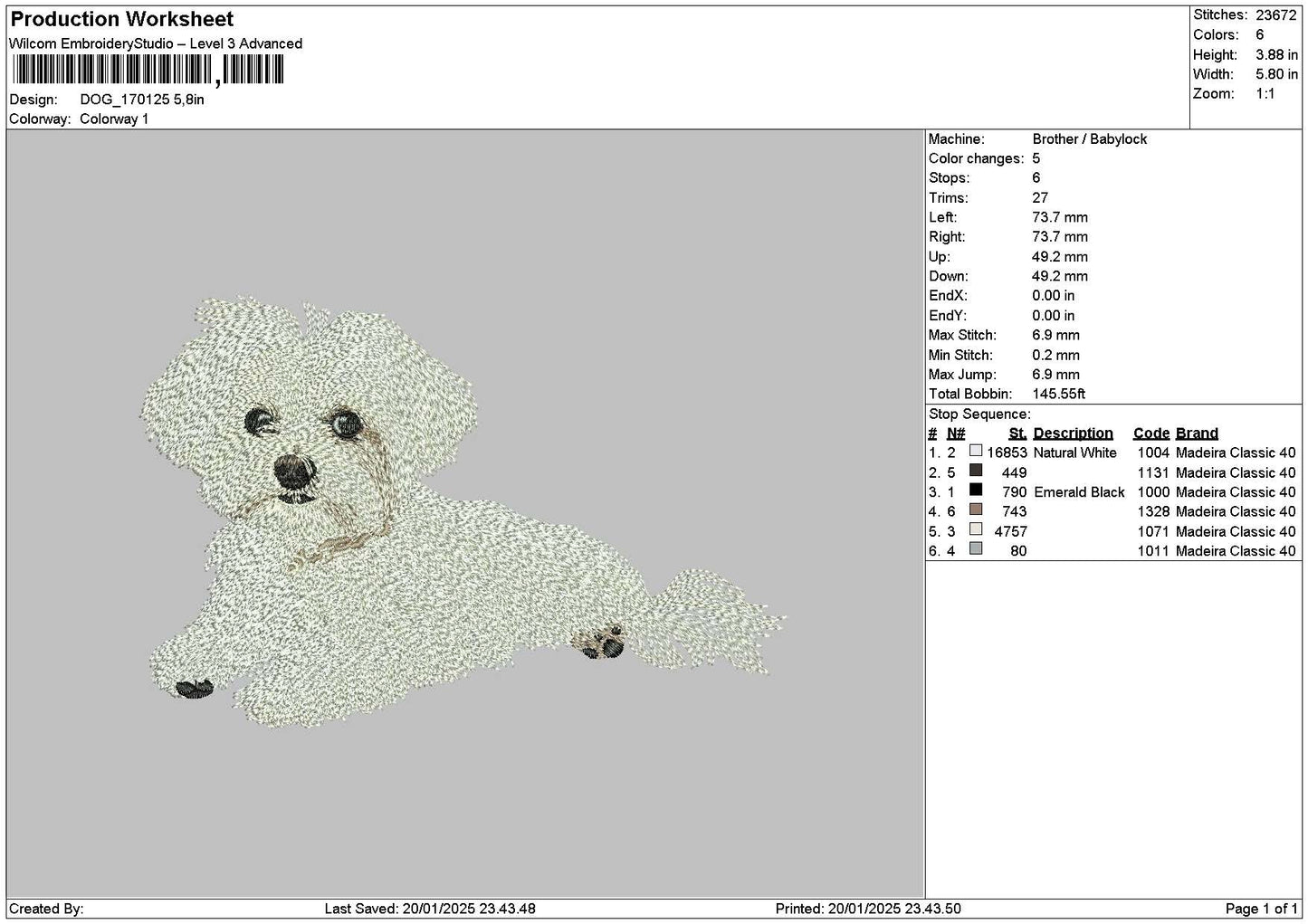Click the stitches count 23672
Viewport: 1308px width, 924px height.
1276,14
